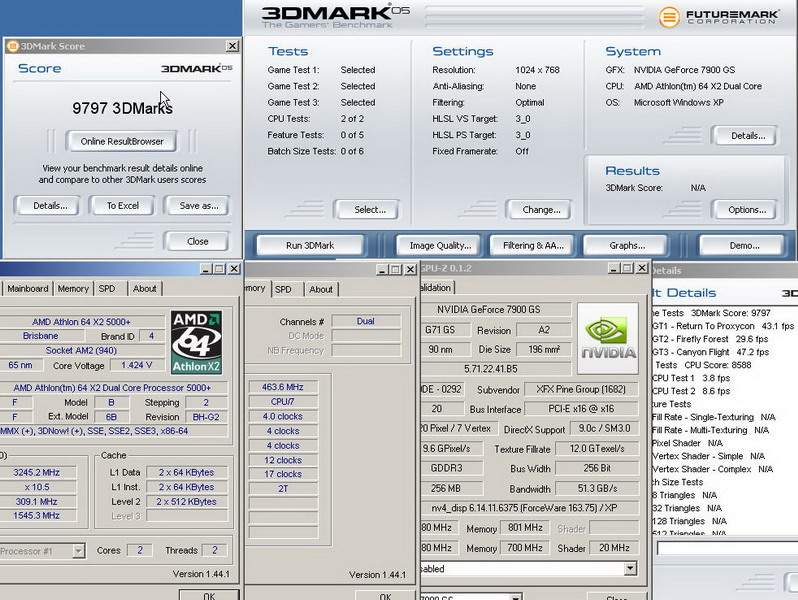
Task: Click the Level 2 cache 2 x 512 KBytes value
Action: pyautogui.click(x=186, y=501)
